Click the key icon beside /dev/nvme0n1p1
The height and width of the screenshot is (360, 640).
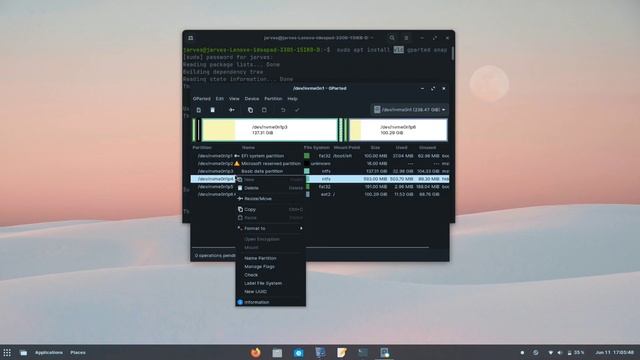237,156
